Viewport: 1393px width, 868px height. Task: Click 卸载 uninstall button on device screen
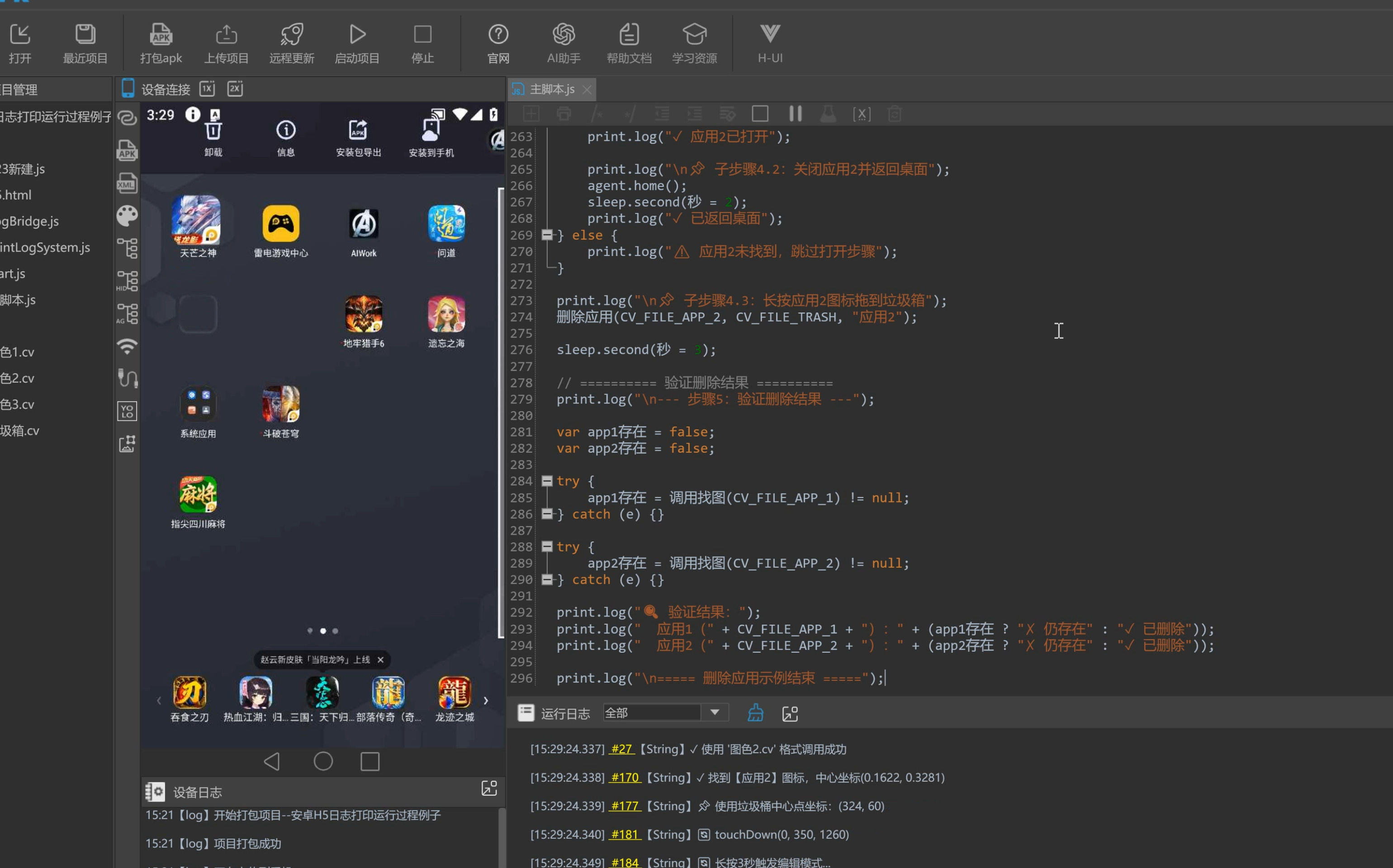tap(213, 139)
